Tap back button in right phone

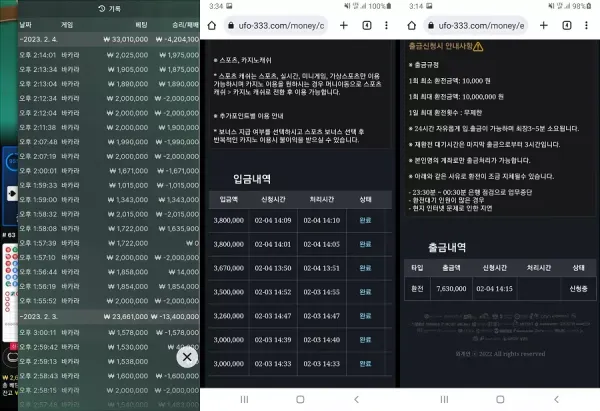[557, 400]
